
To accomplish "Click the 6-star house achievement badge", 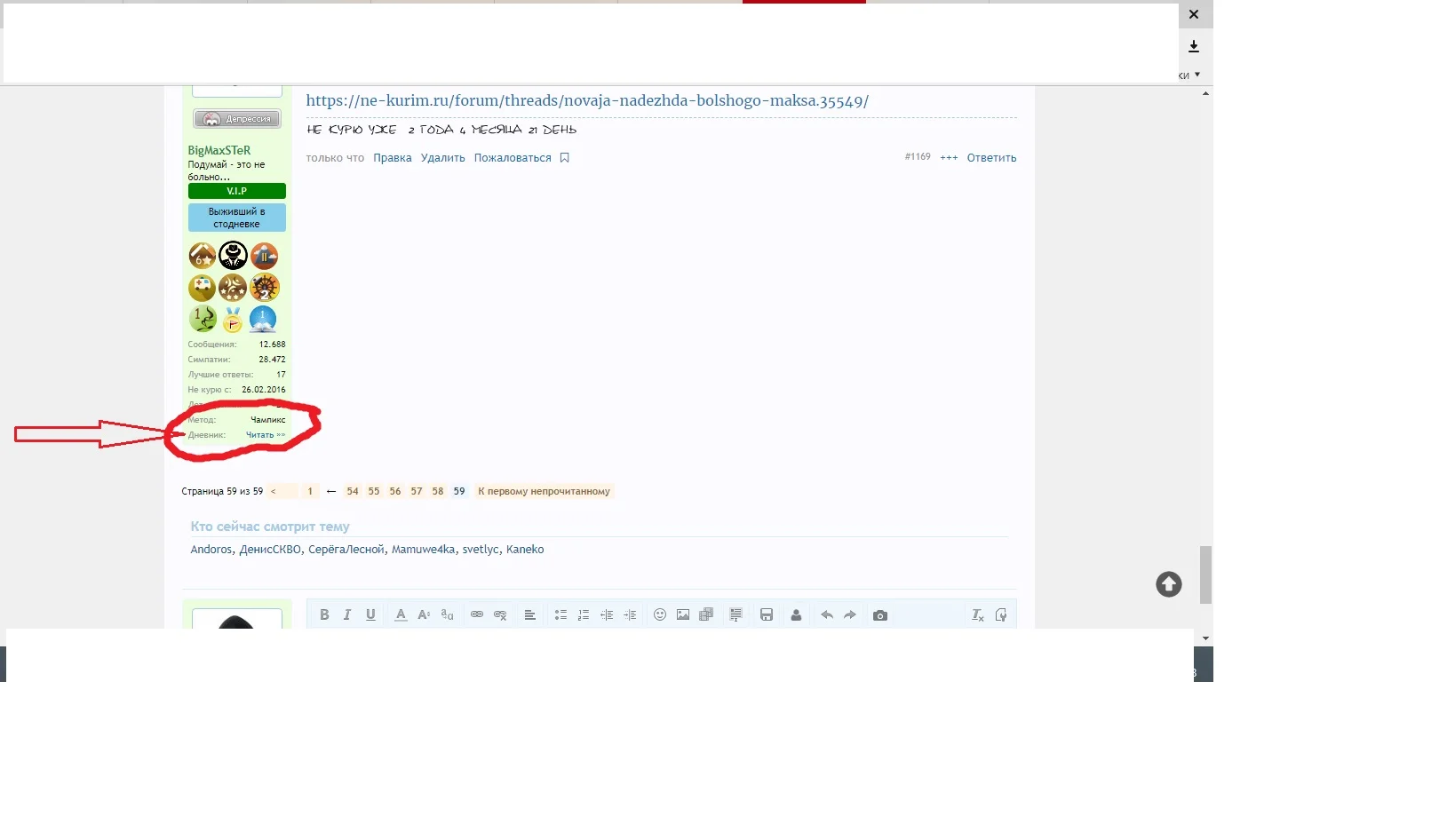I will click(202, 256).
